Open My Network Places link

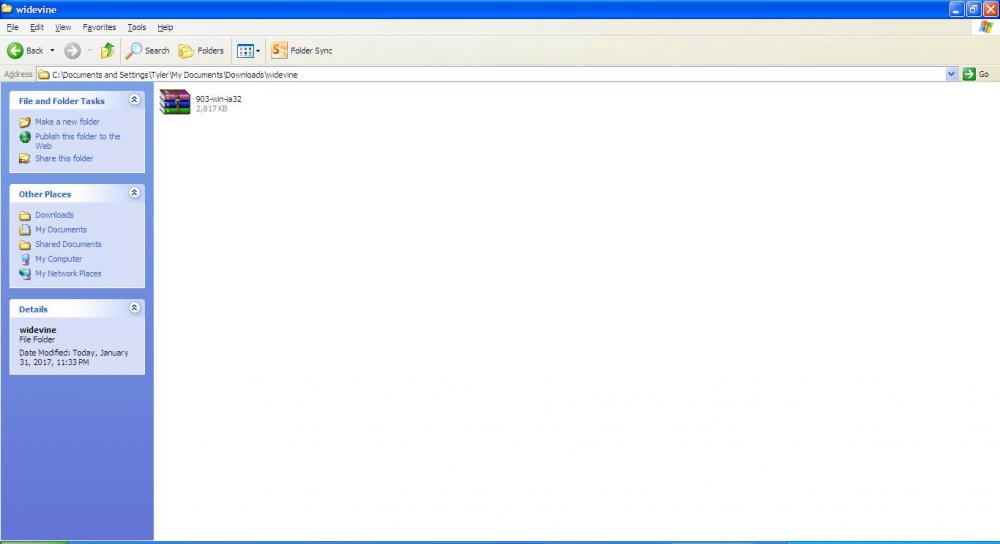[x=68, y=274]
